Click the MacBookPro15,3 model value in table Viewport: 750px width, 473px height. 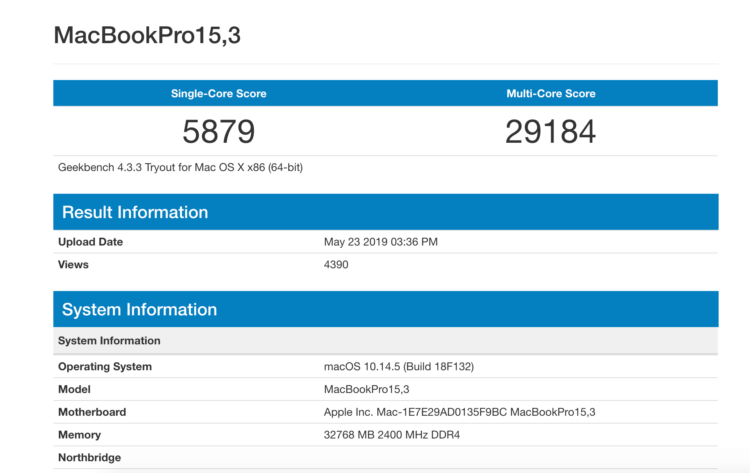tap(366, 389)
